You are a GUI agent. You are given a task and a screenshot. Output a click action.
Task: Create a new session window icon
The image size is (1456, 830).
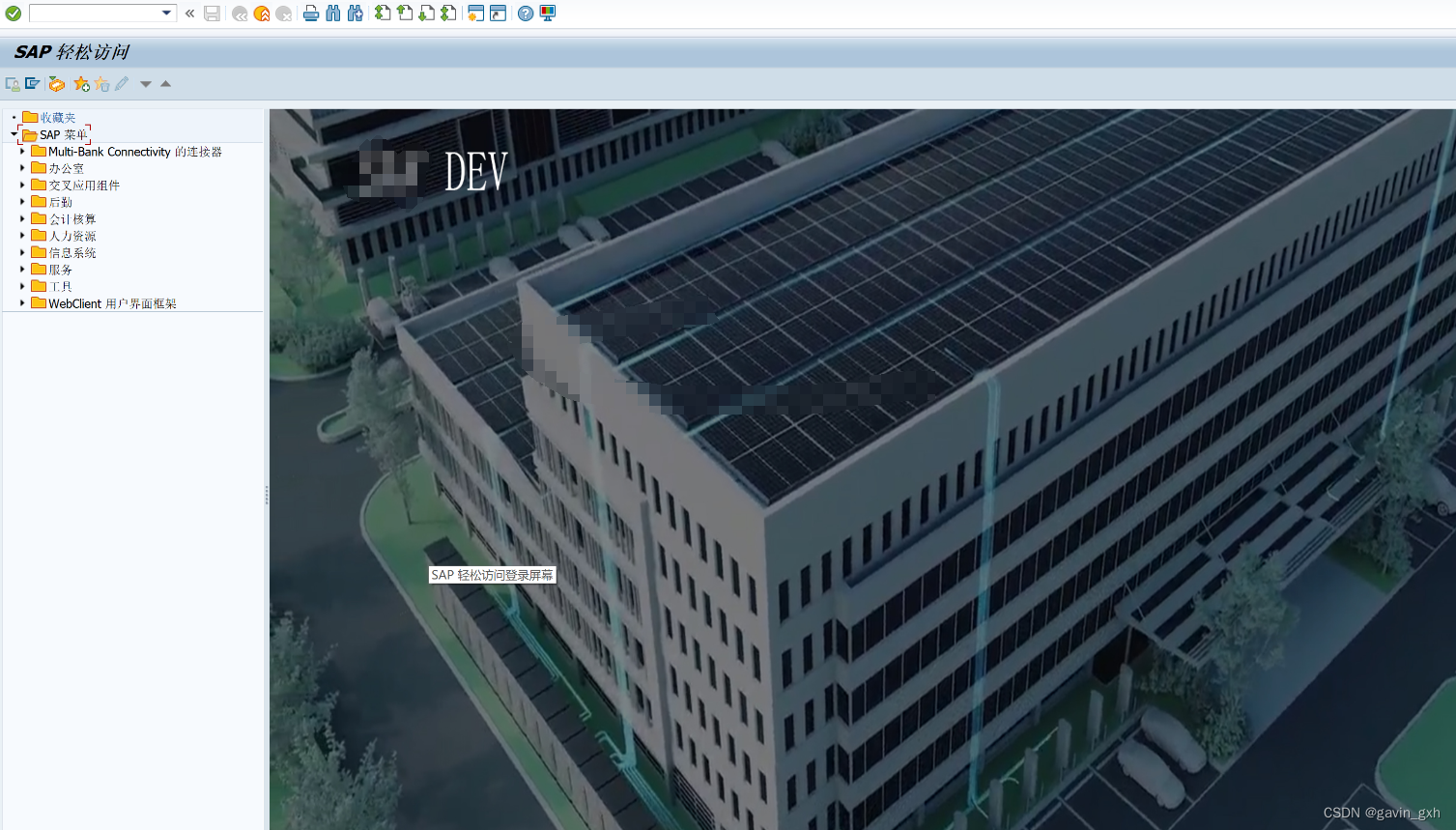(476, 14)
